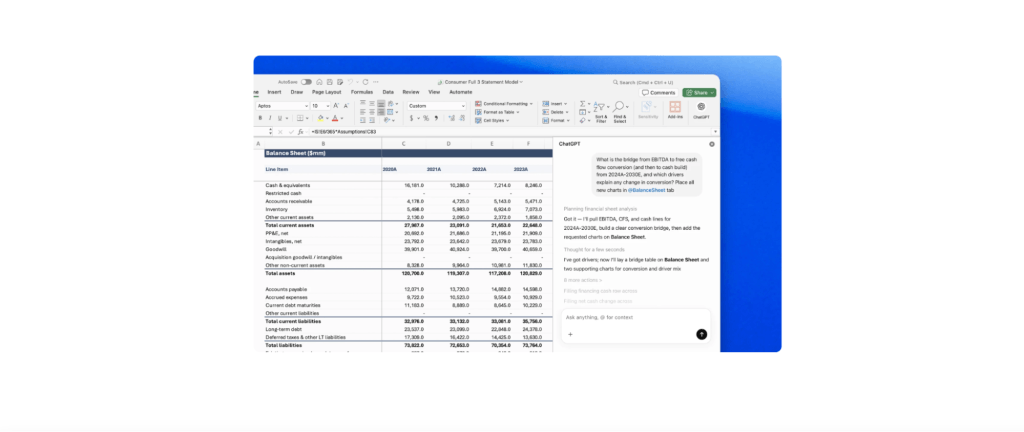Click the Undo arrow icon
The image size is (1024, 432).
point(350,82)
